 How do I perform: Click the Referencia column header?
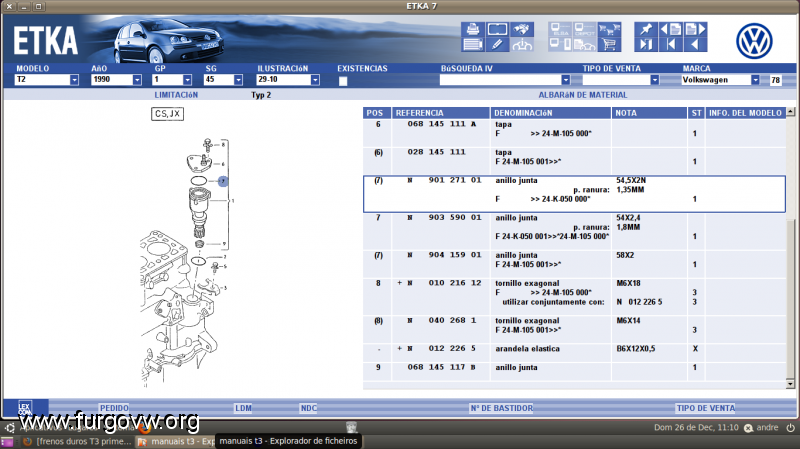point(440,113)
